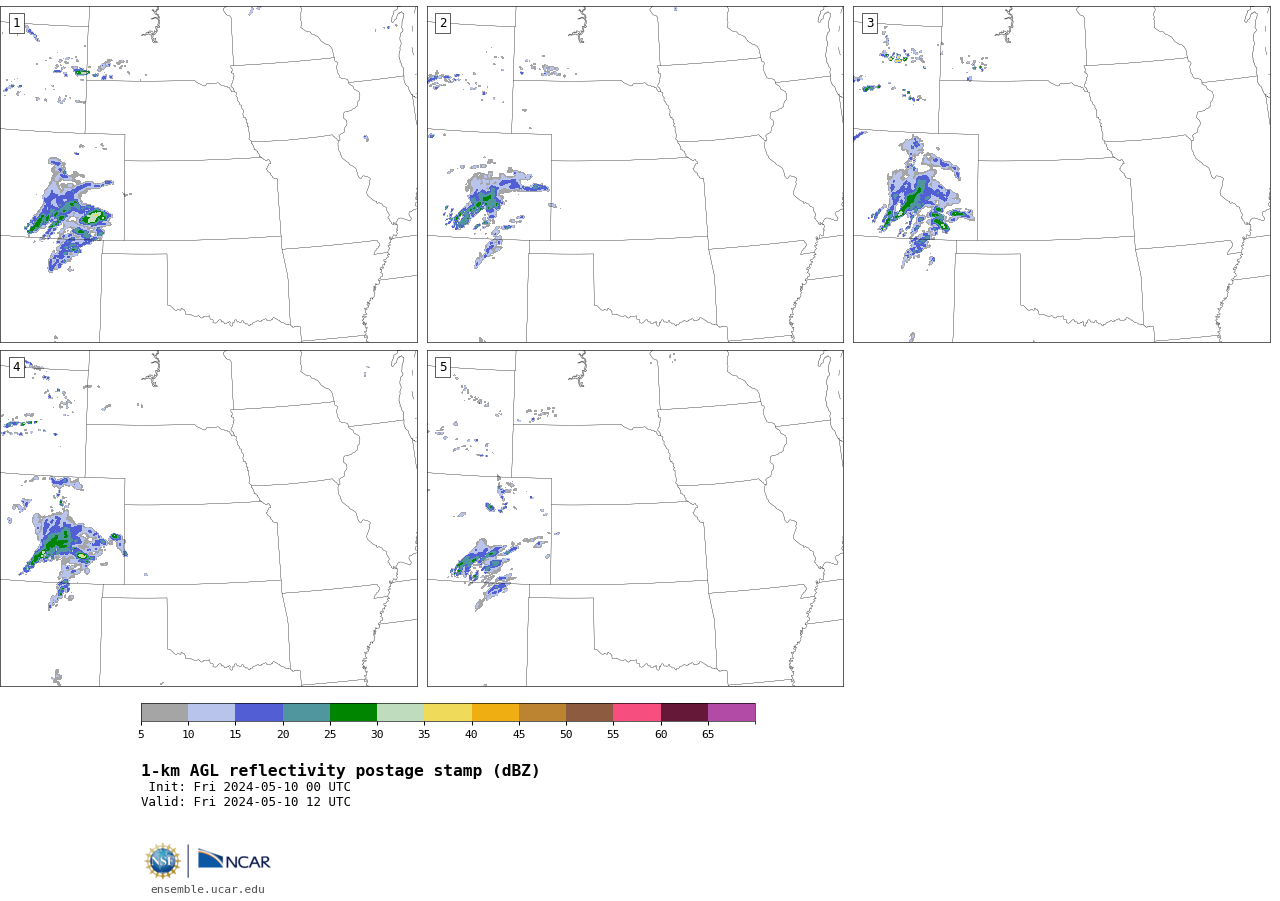The width and height of the screenshot is (1280, 901).
Task: Click the NCAR logo
Action: pos(234,860)
